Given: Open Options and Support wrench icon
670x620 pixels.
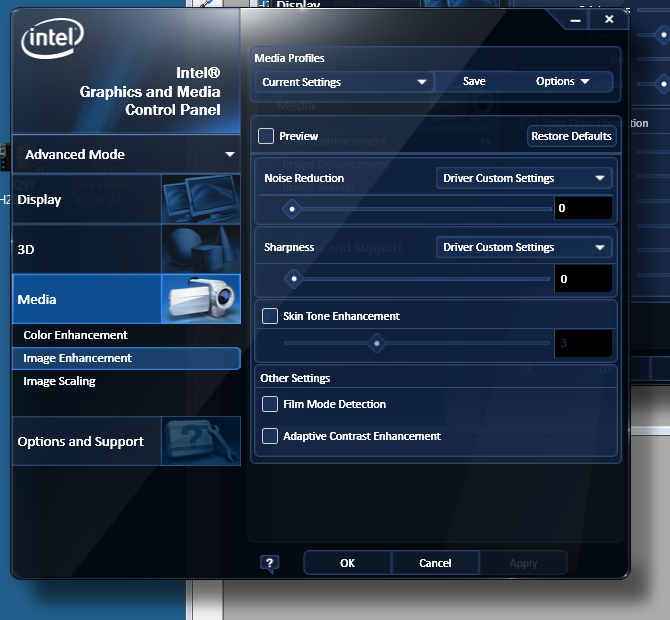Looking at the screenshot, I should point(201,441).
